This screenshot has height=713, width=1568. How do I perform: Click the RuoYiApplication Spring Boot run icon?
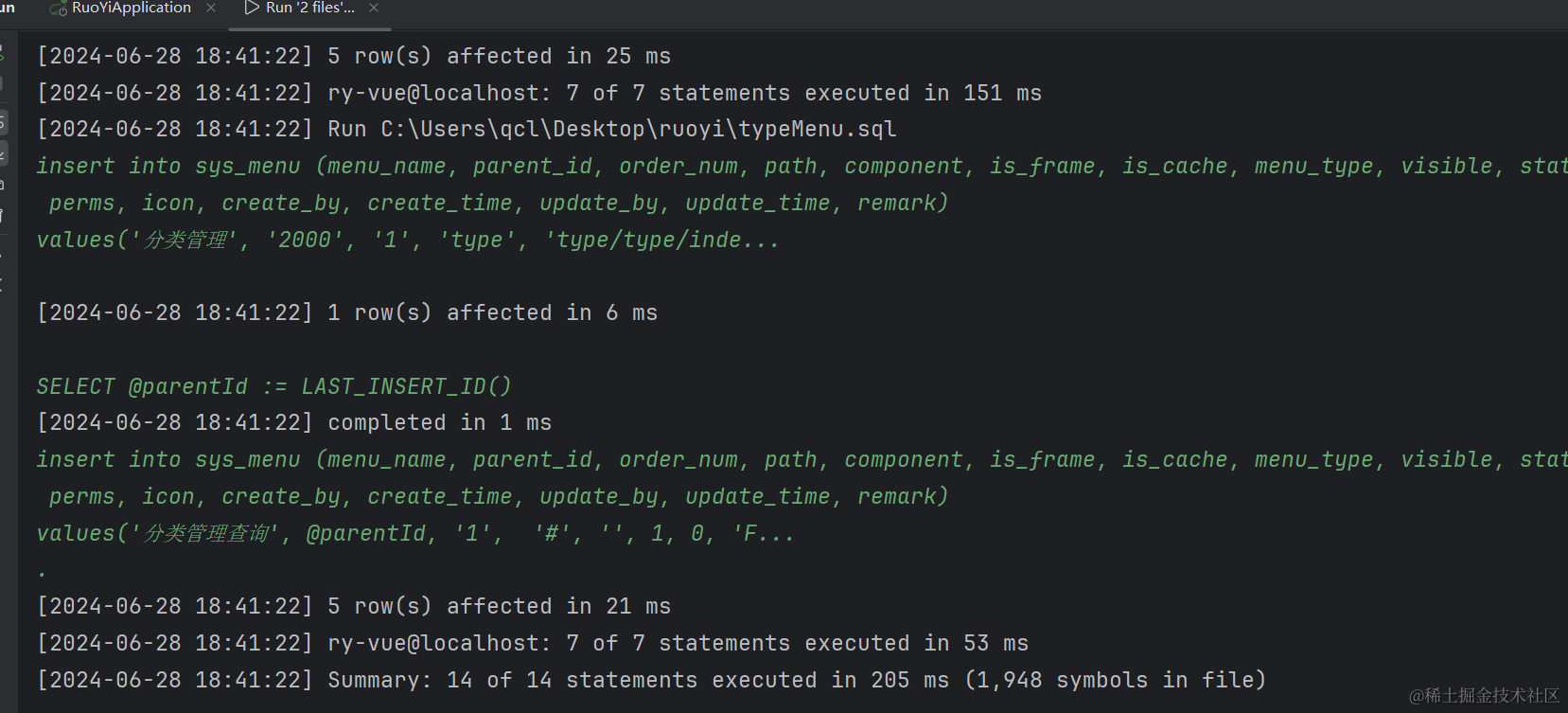(59, 9)
